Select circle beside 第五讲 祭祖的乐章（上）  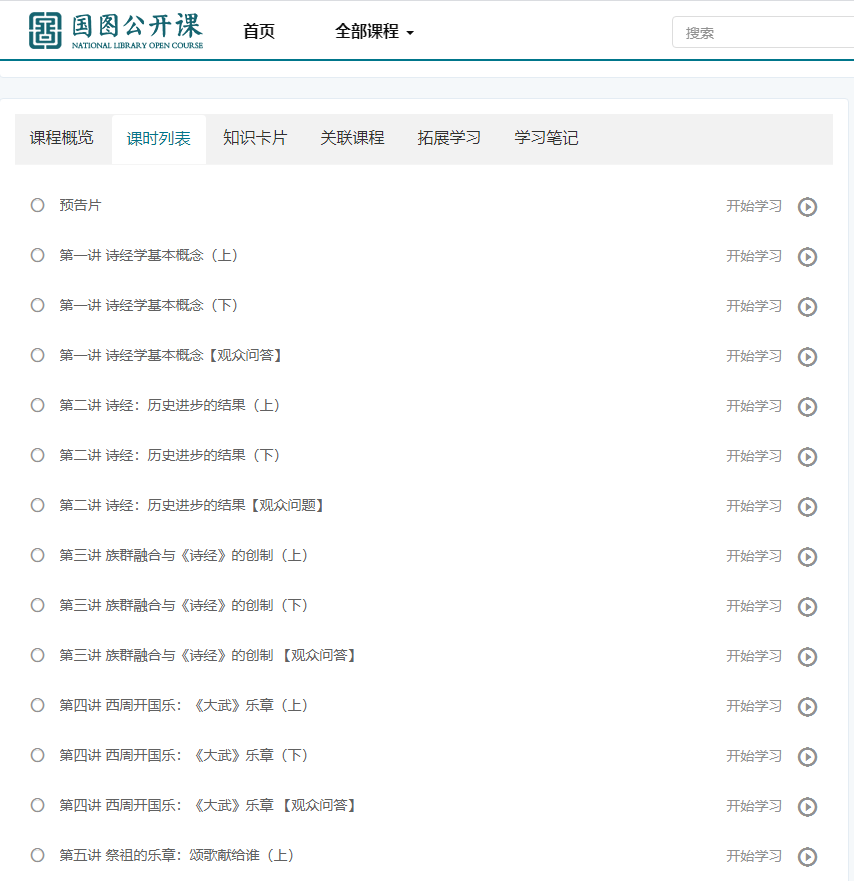[x=38, y=855]
